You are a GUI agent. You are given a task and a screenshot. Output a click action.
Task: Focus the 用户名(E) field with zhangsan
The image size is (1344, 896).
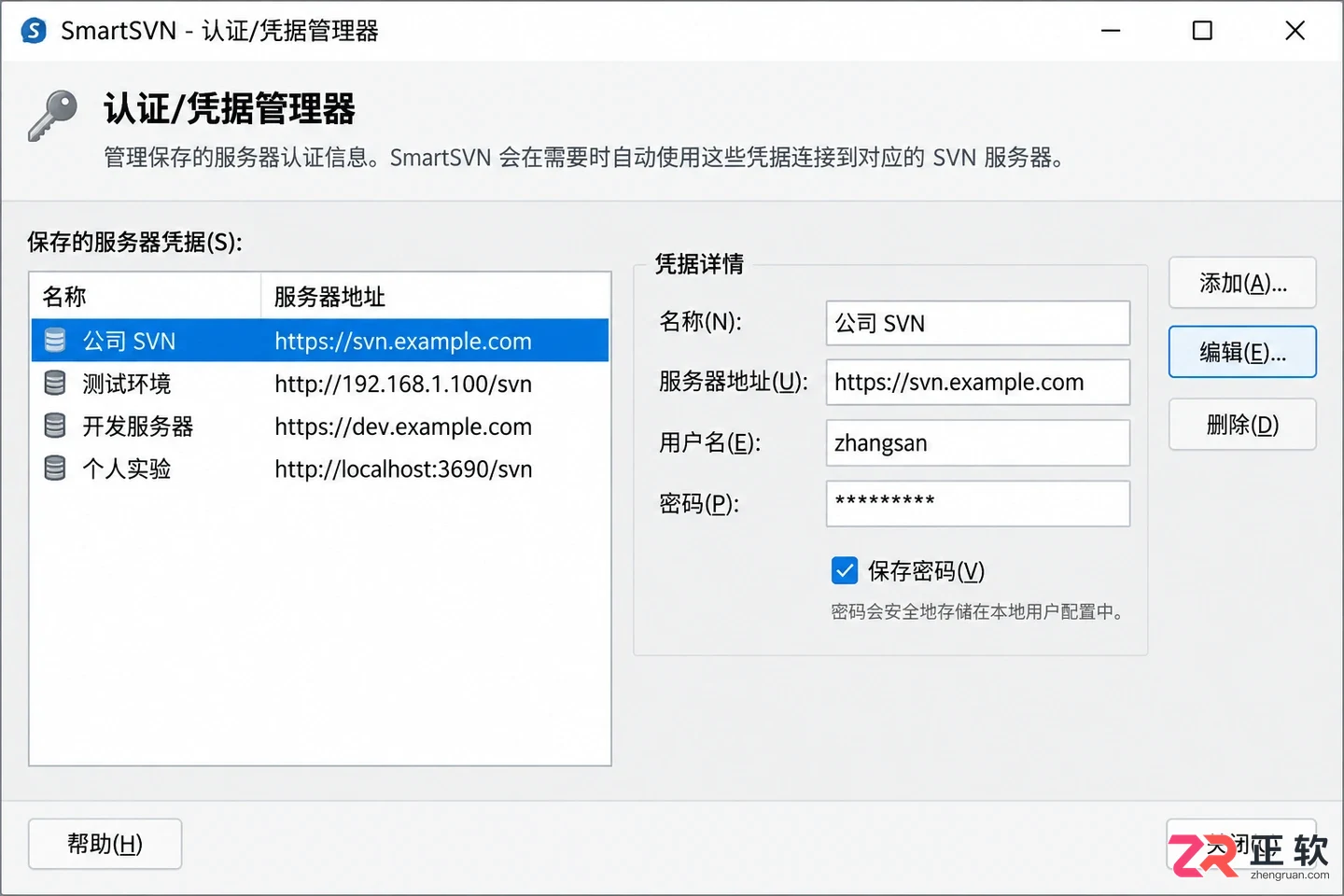point(978,442)
